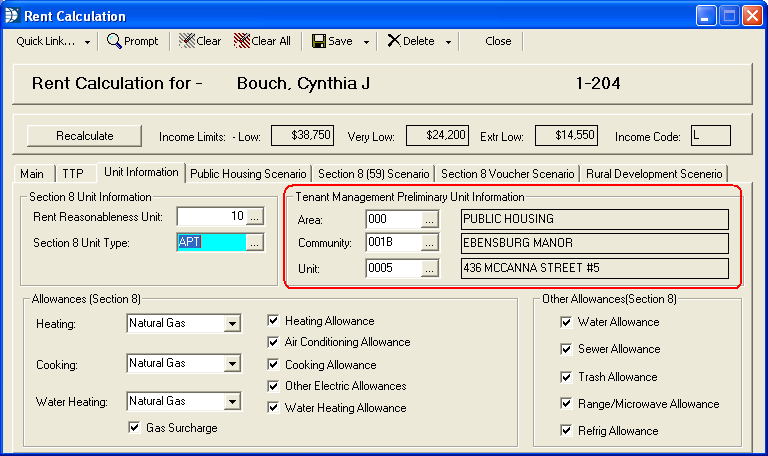Image resolution: width=768 pixels, height=456 pixels.
Task: Click the Prompt magnifier icon
Action: (114, 41)
